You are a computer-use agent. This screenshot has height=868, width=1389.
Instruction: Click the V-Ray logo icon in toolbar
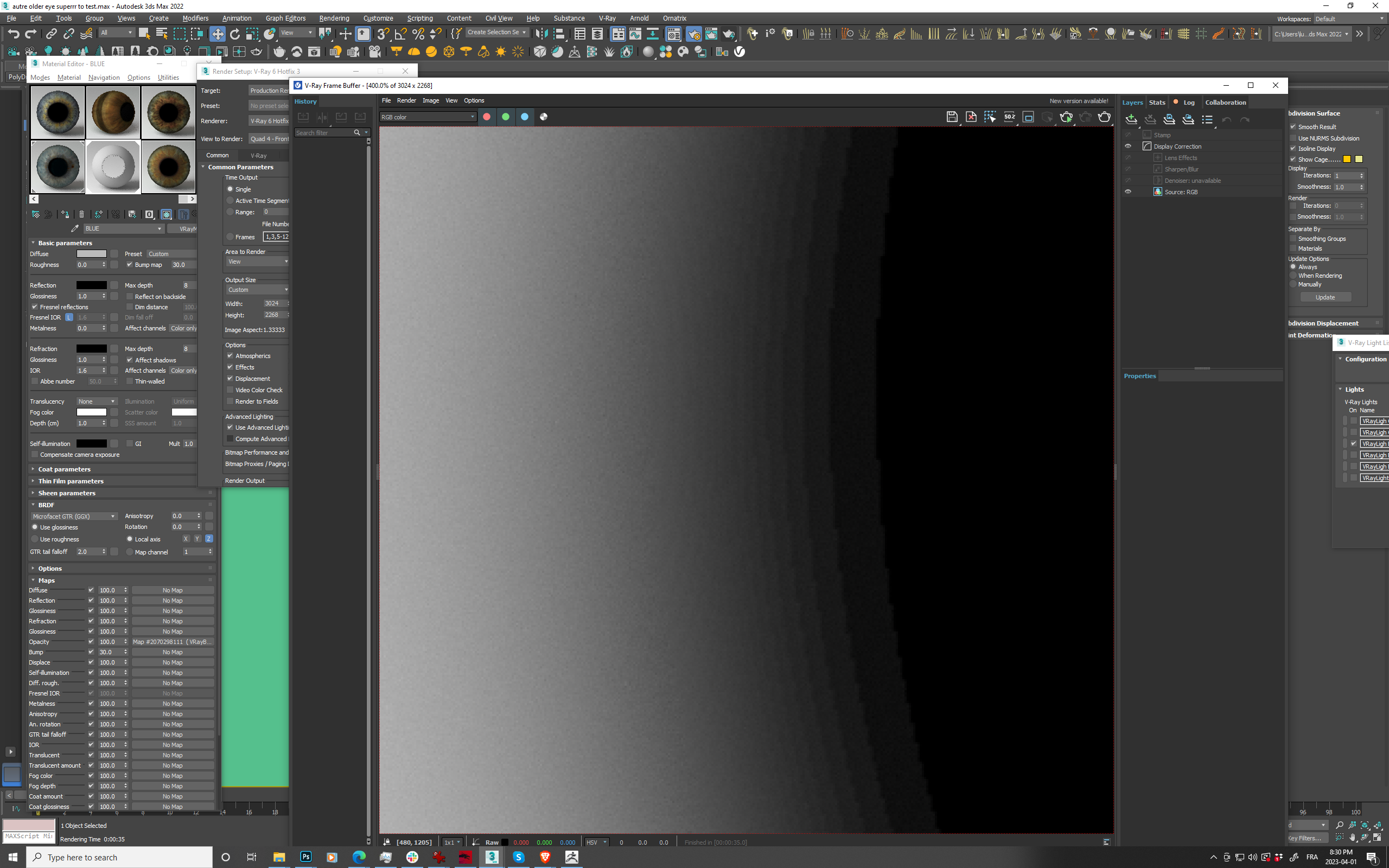pos(740,52)
